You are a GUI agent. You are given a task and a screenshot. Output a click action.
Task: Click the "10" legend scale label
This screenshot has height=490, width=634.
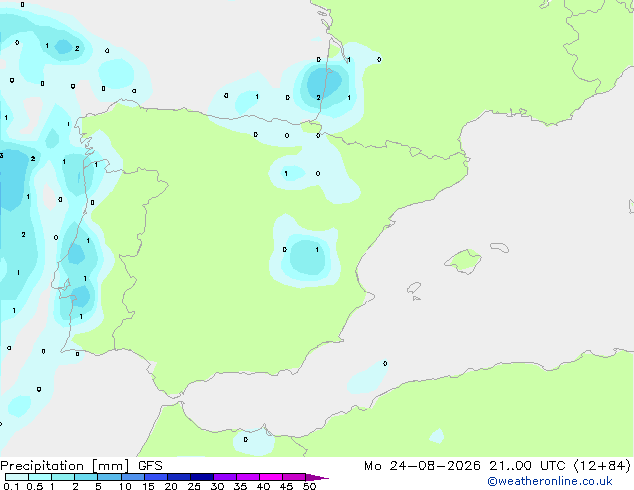click(125, 486)
